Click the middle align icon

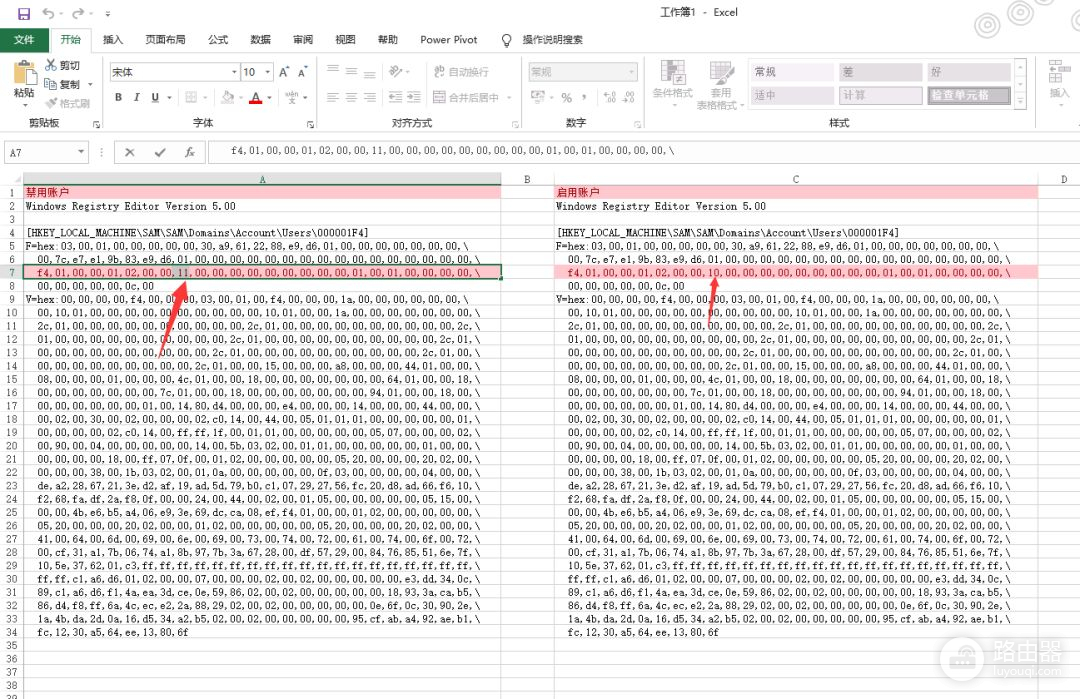[351, 71]
